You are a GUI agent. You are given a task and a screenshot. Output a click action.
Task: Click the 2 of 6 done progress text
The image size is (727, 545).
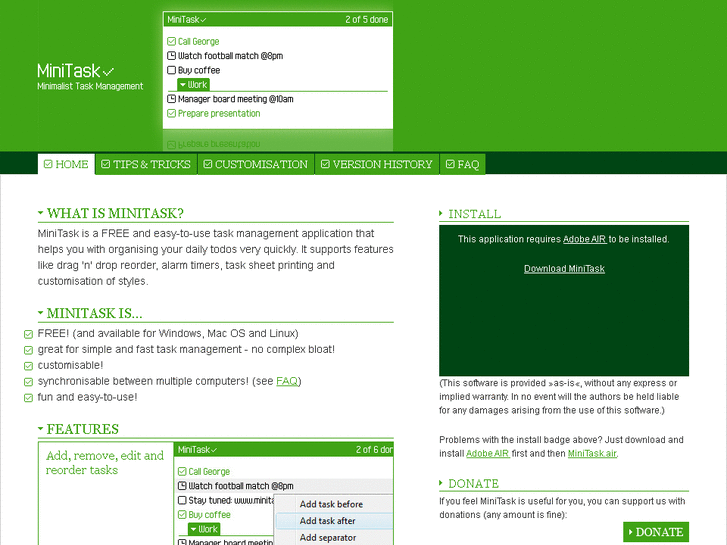[374, 450]
